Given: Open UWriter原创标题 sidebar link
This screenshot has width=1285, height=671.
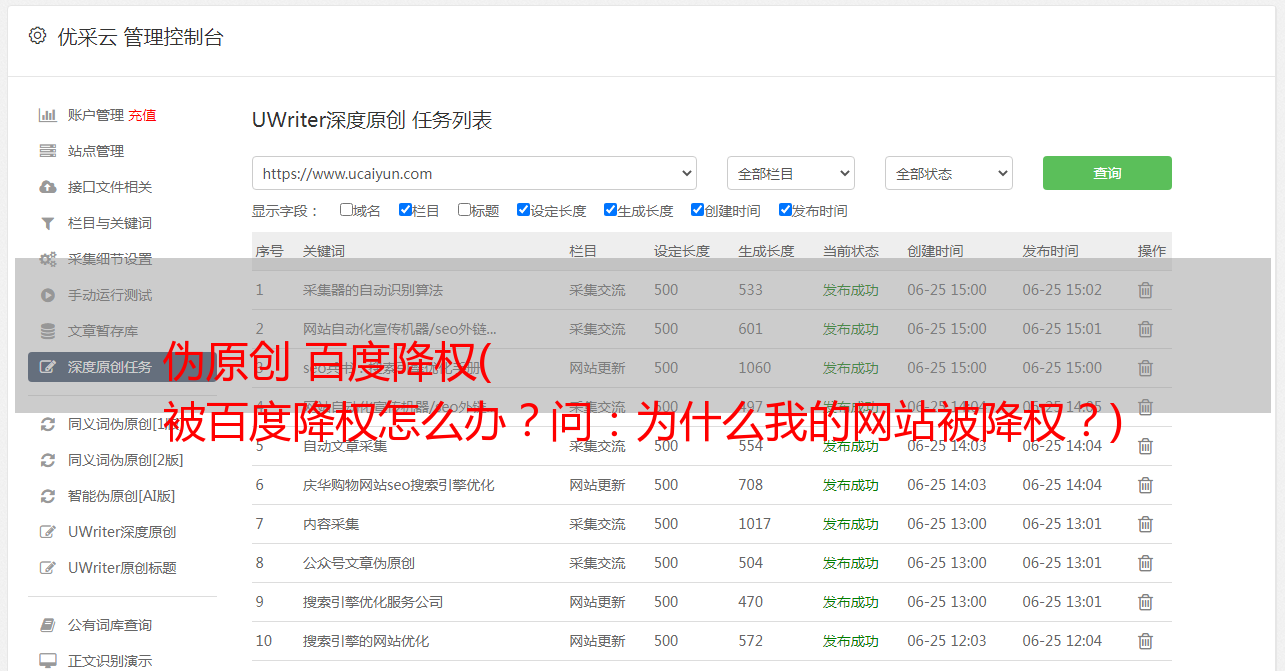Looking at the screenshot, I should (122, 568).
